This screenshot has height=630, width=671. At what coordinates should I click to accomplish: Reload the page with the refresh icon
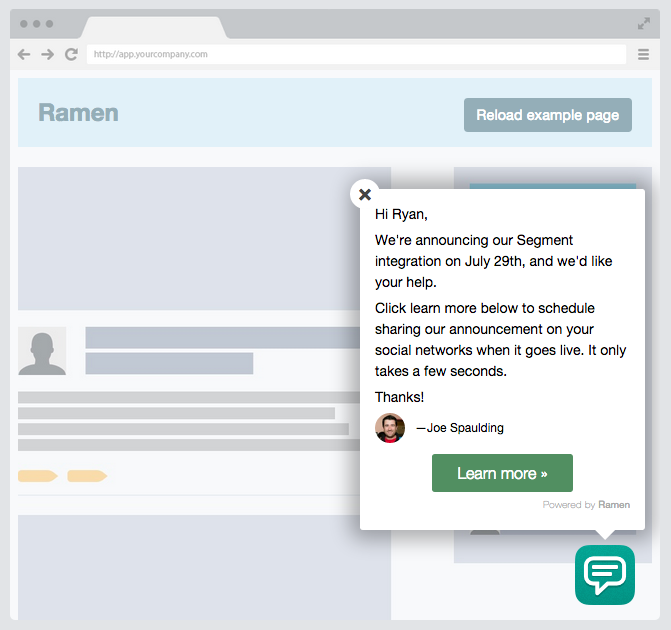(71, 54)
